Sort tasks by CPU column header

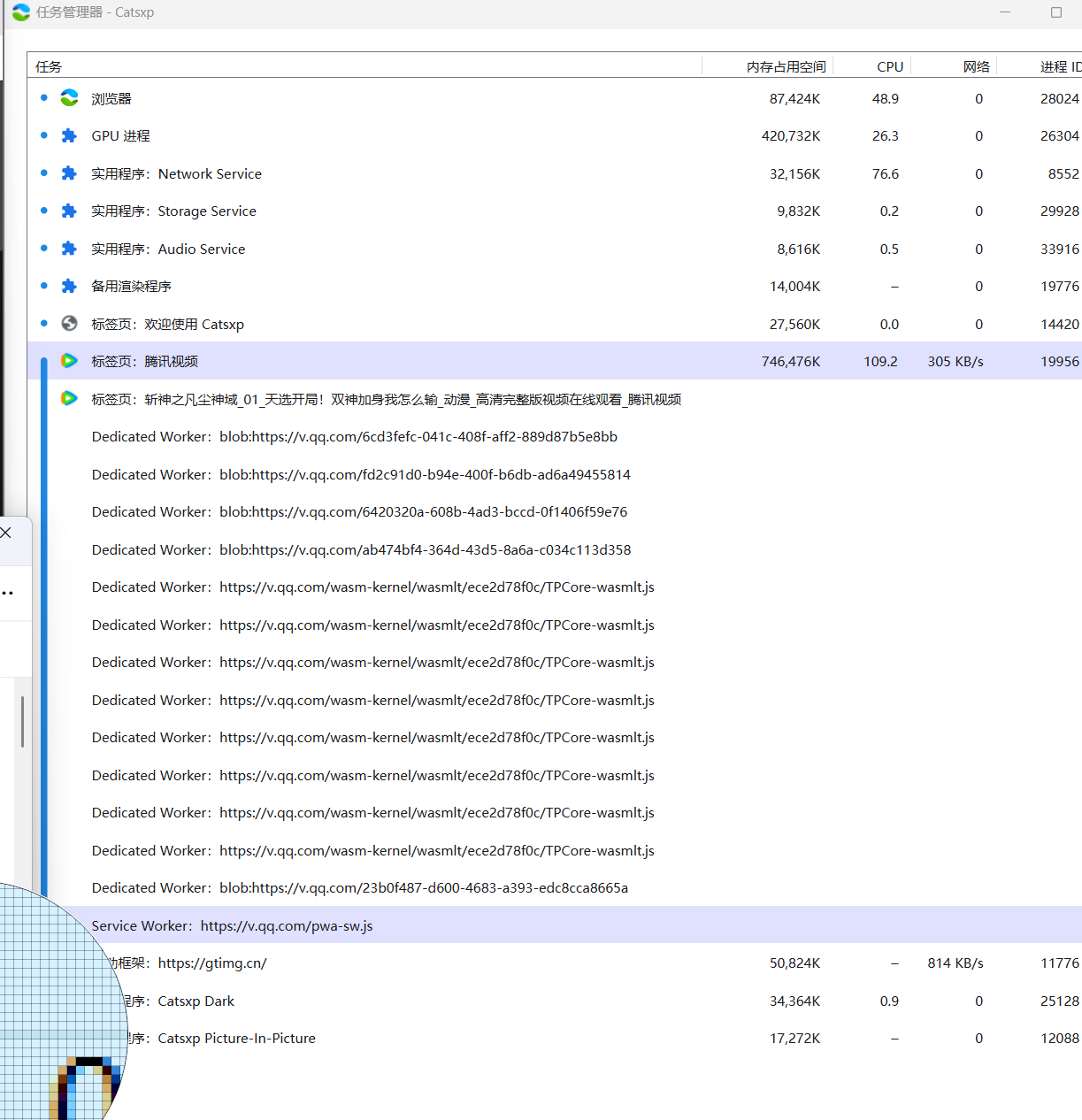pos(889,67)
